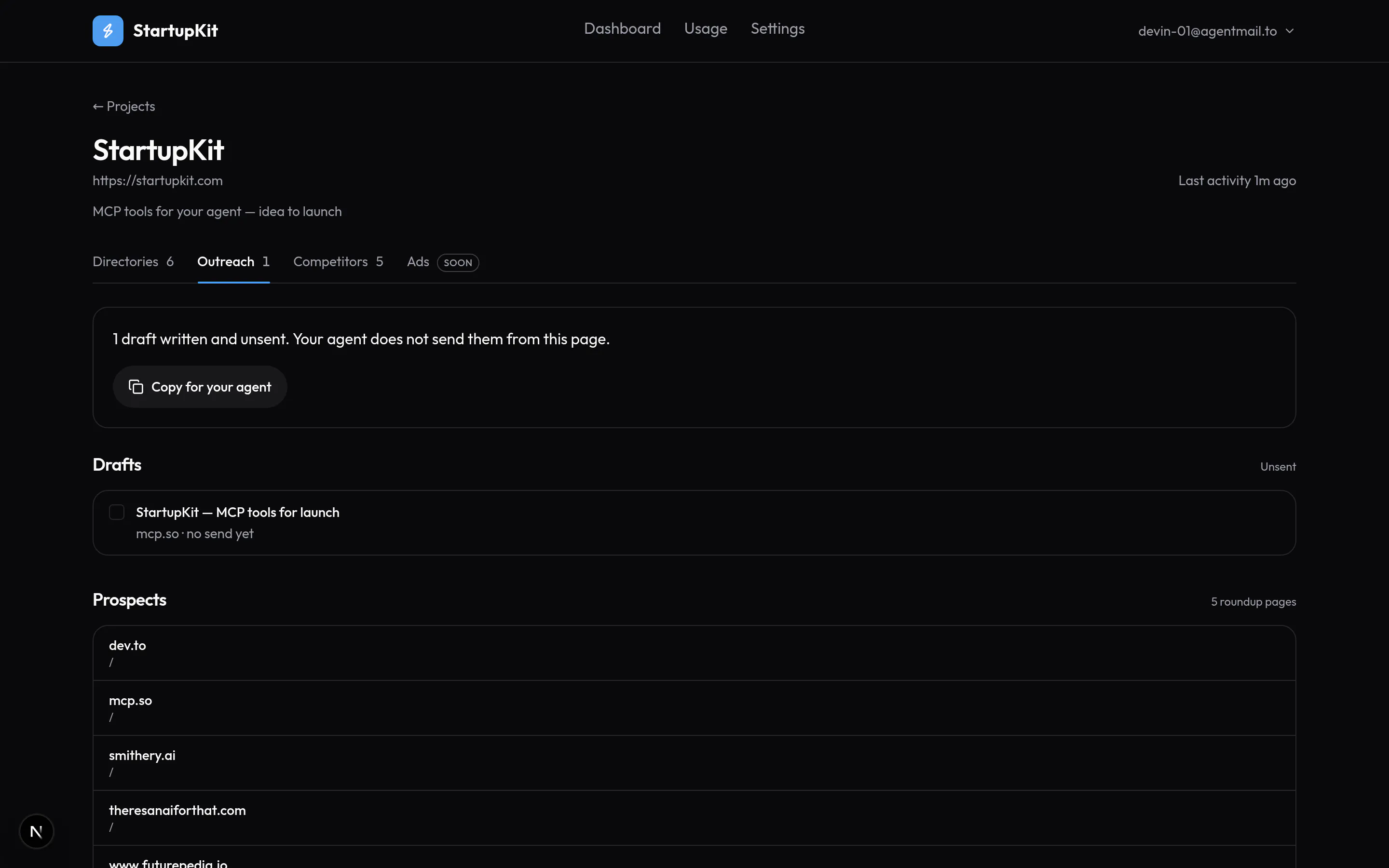The image size is (1389, 868).
Task: Click the 'Last activity 1m ago' text
Action: [1237, 181]
